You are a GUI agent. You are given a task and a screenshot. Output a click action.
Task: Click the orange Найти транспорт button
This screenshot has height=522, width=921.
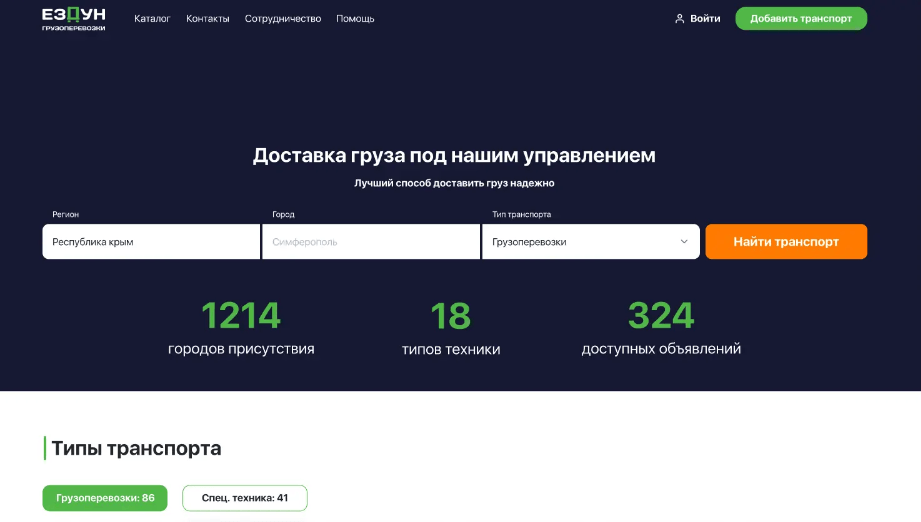(786, 241)
